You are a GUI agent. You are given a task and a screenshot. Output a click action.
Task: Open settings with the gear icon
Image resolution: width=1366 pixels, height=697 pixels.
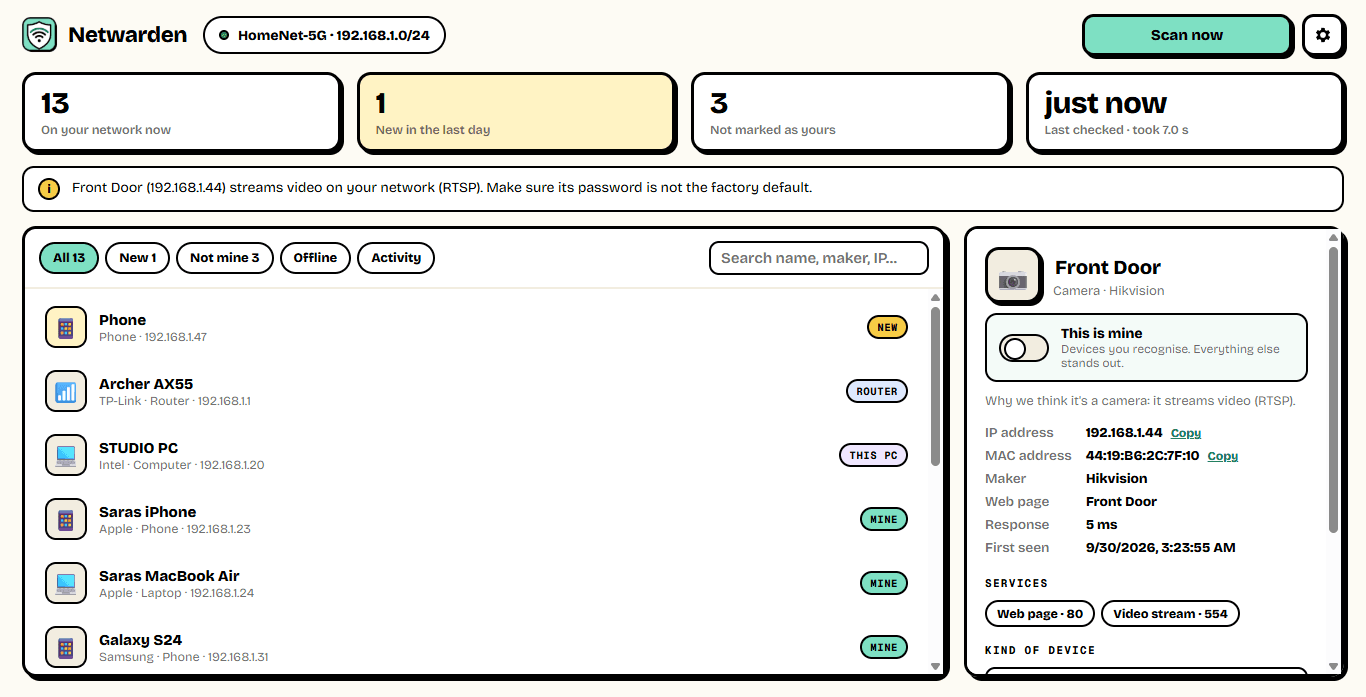click(x=1323, y=35)
